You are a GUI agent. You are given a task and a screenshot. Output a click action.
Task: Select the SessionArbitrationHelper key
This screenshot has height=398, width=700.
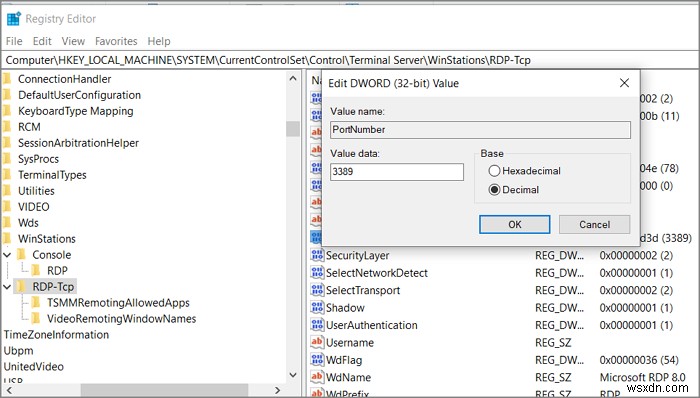[x=79, y=143]
